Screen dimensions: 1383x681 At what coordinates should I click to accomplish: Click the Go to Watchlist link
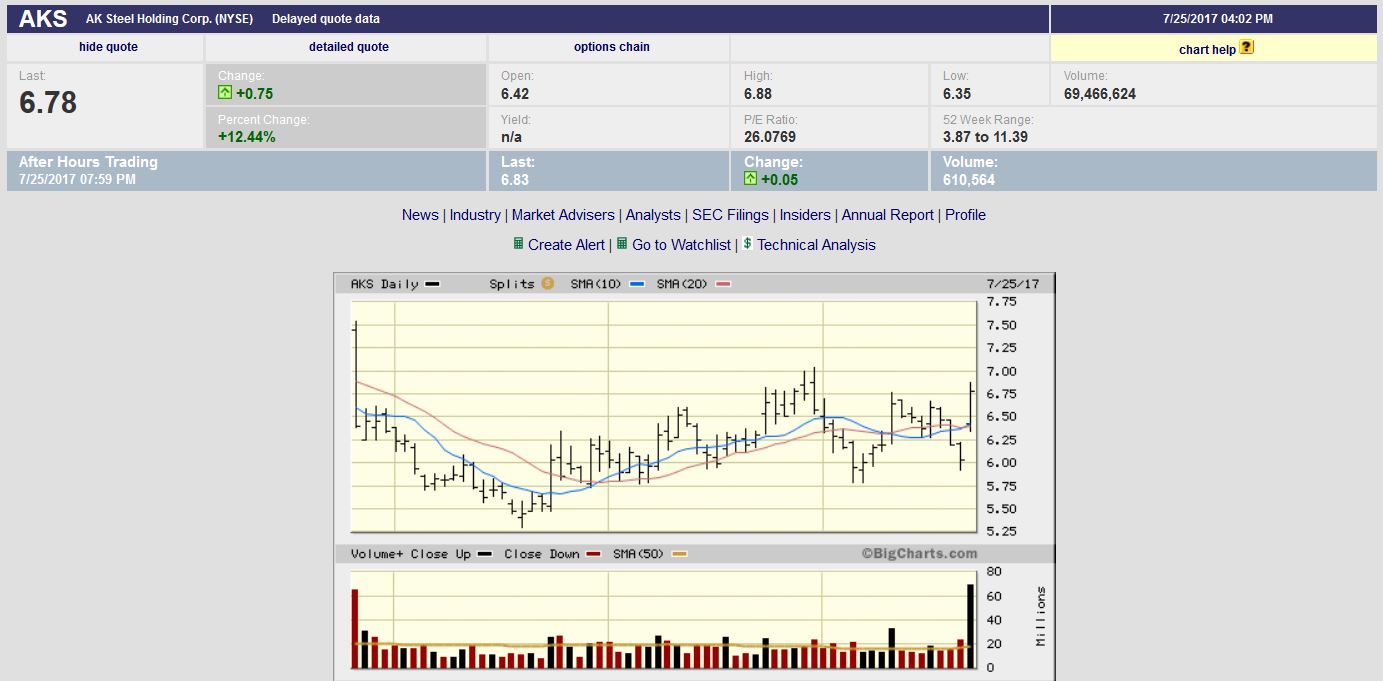[681, 245]
